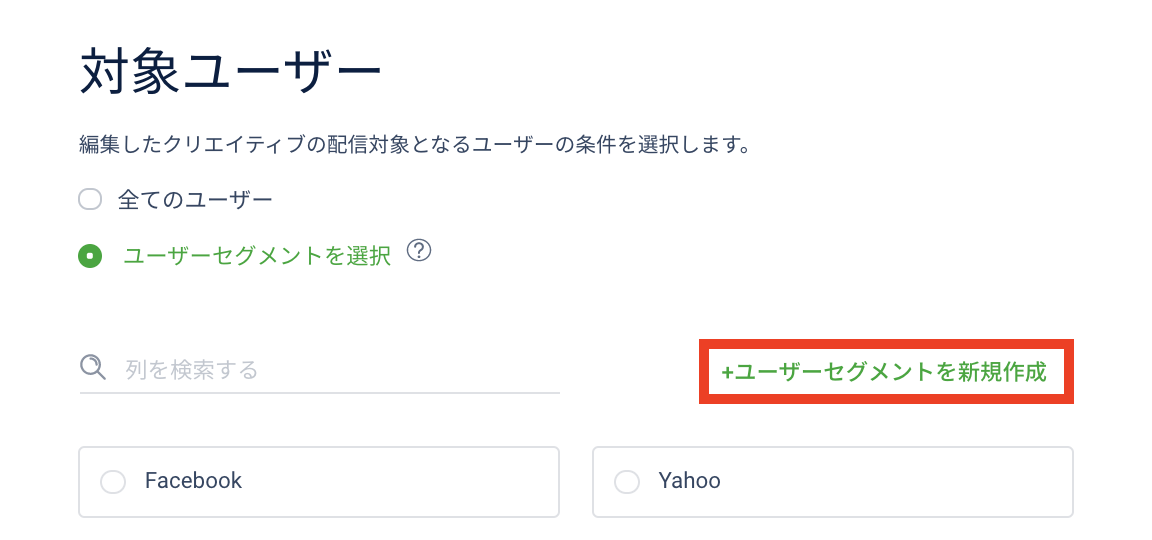This screenshot has height=540, width=1152.
Task: Select the ユーザーセグメントを選択 radio button
Action: coord(90,256)
